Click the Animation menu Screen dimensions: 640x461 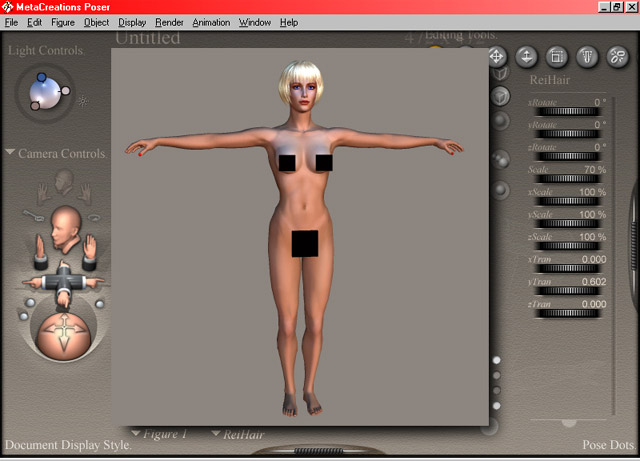tap(211, 22)
